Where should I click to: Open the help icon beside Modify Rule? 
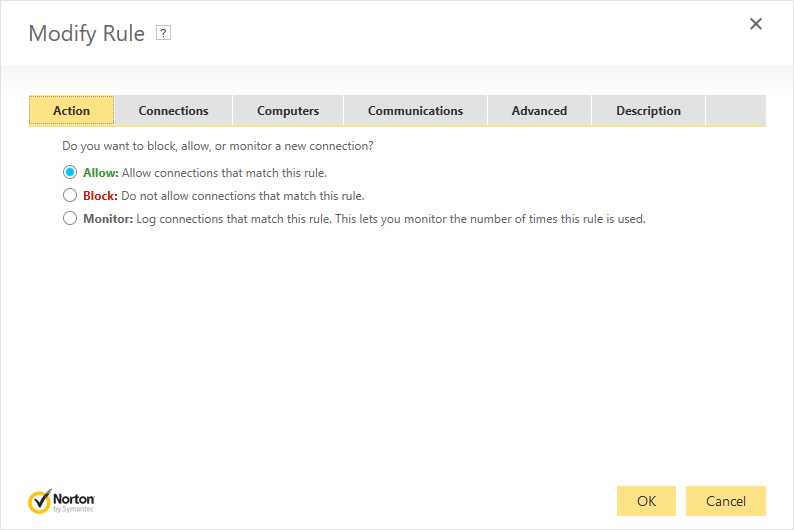point(163,33)
